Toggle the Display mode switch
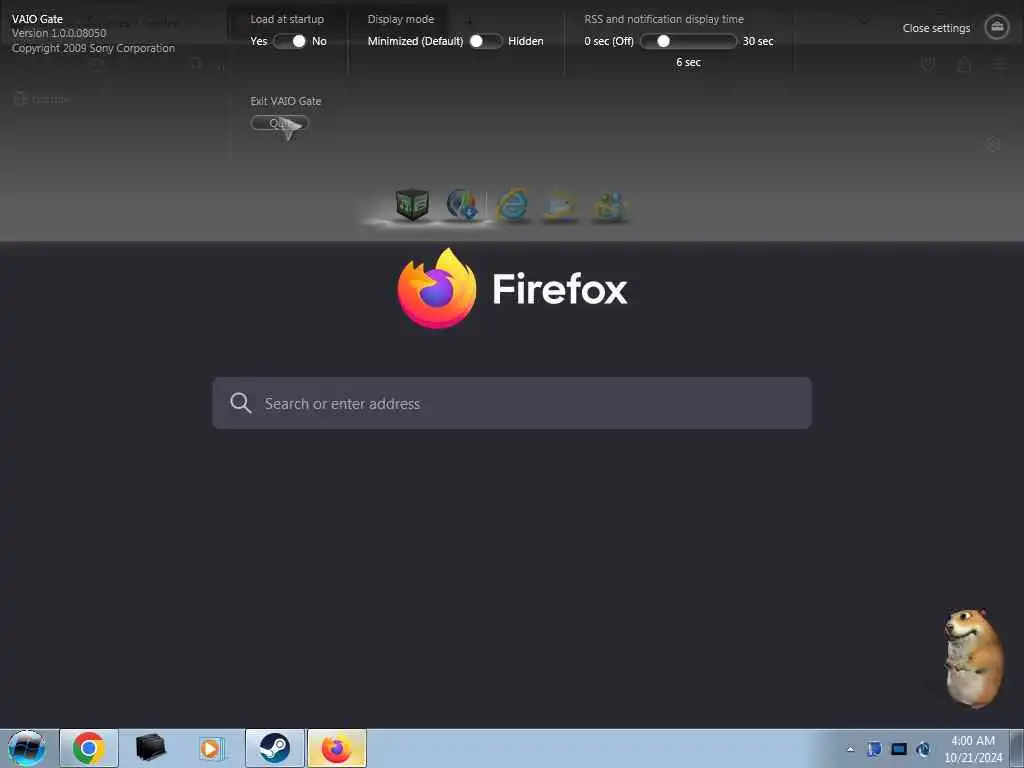 [x=486, y=41]
